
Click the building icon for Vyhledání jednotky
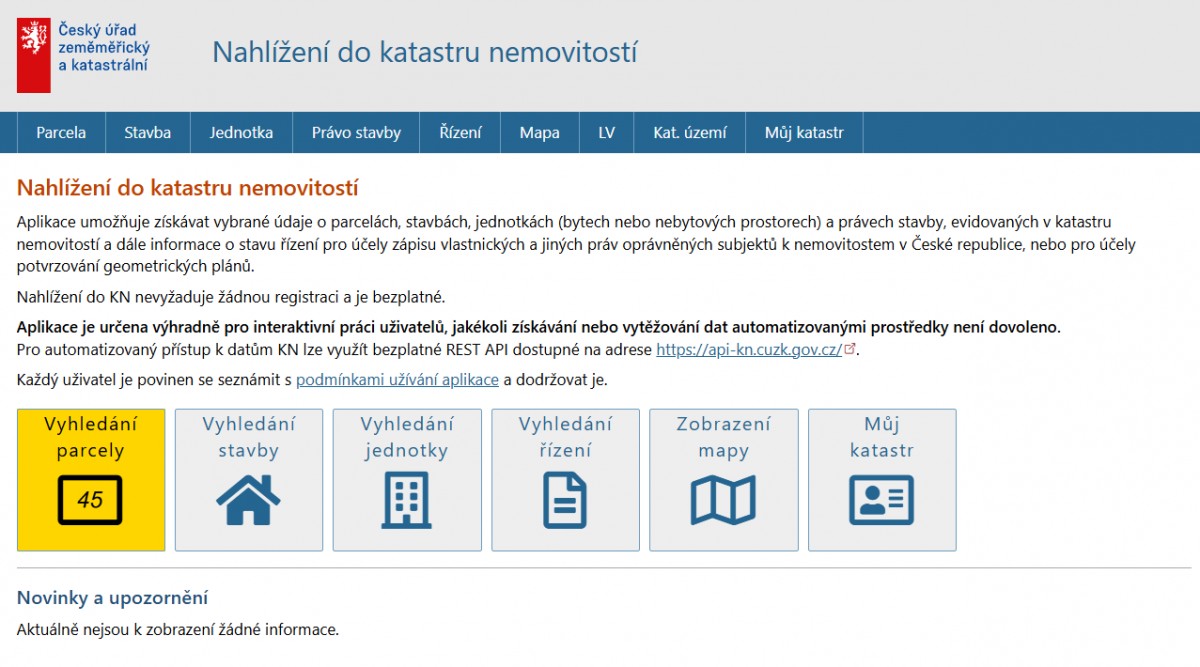[406, 499]
